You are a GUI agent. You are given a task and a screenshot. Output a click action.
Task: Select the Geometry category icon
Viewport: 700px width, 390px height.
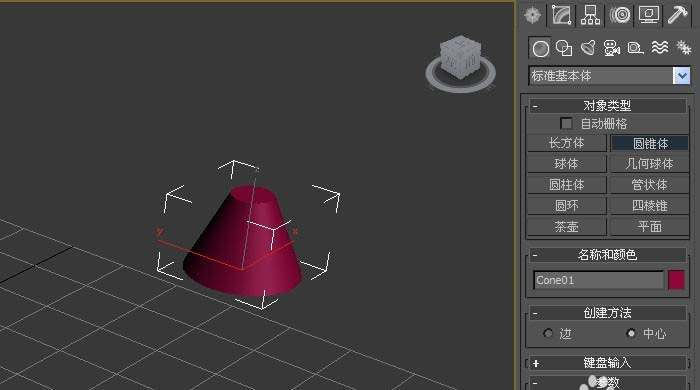[541, 48]
